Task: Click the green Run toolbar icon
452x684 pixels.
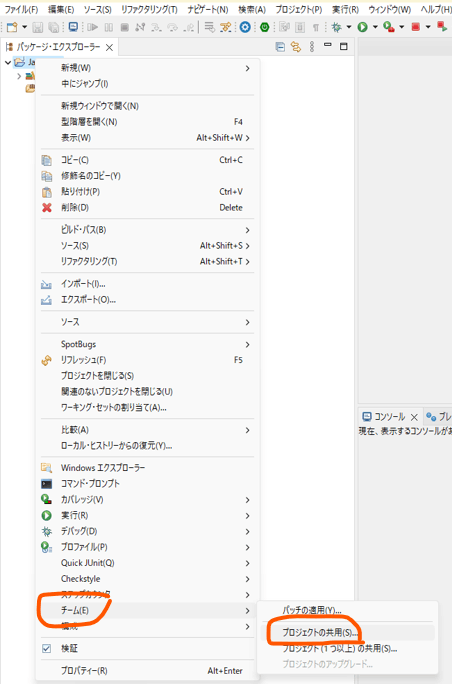Action: [x=363, y=27]
